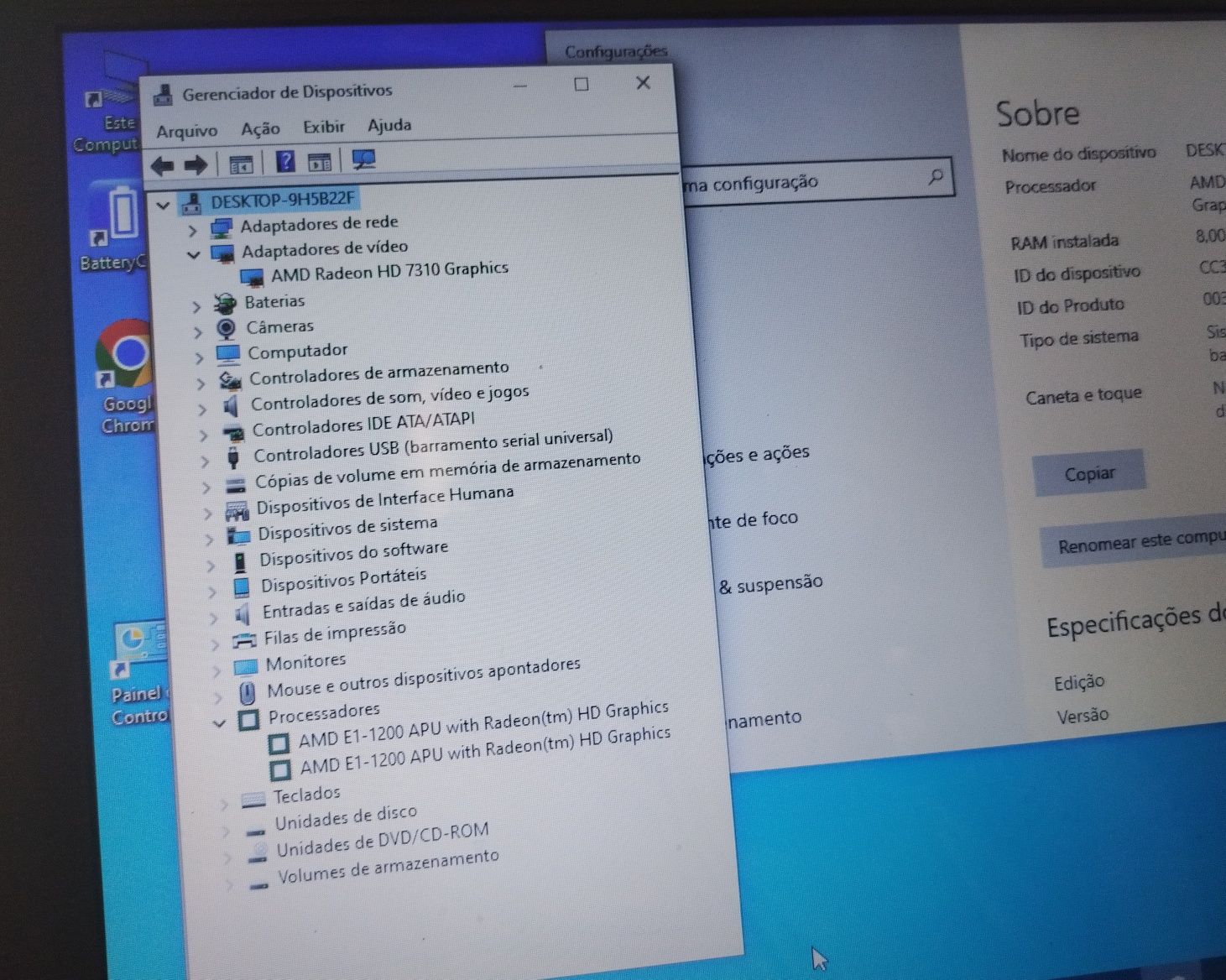Click Controladores de som, vídeo e jogos label
This screenshot has height=980, width=1226.
(390, 399)
